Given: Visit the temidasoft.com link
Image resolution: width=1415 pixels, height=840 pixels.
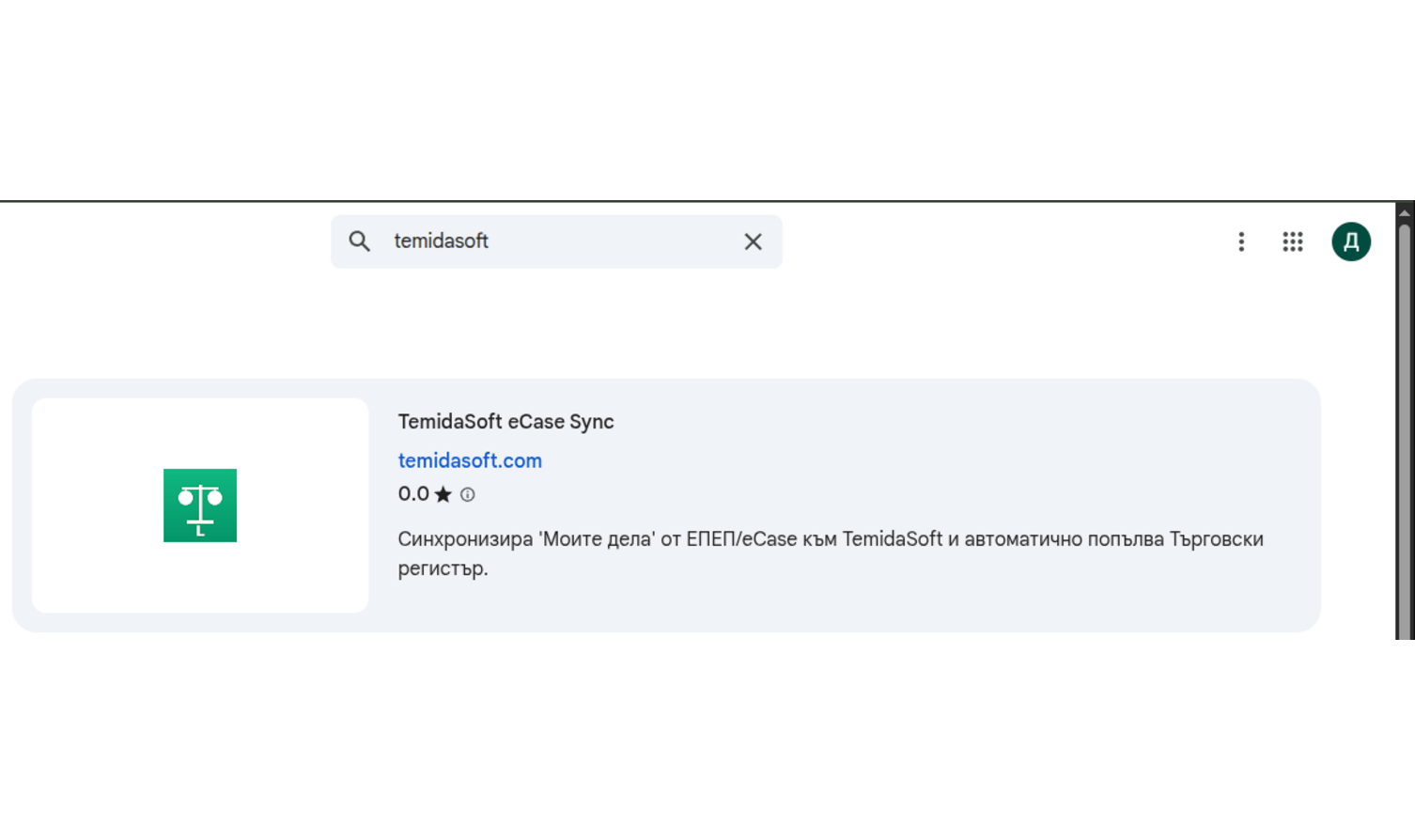Looking at the screenshot, I should [x=470, y=460].
